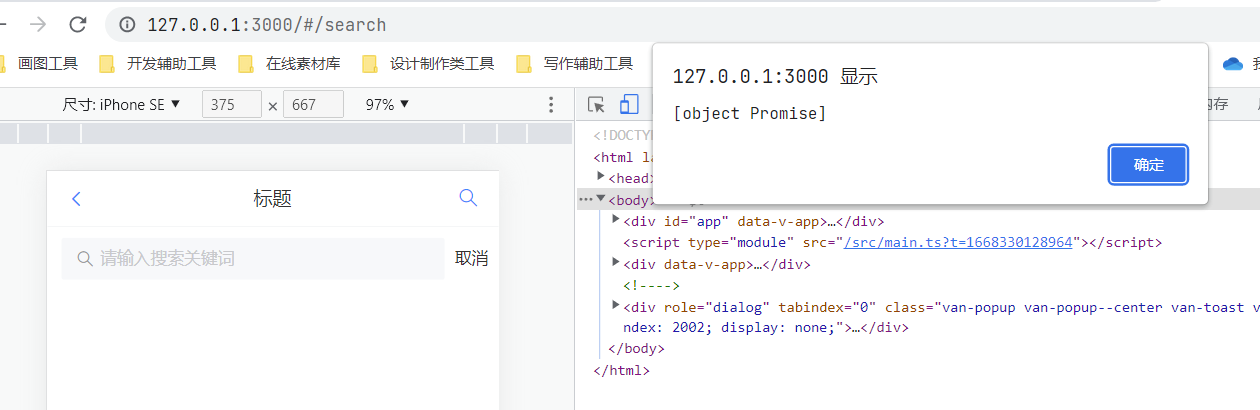Activate the inspect element picker tool

(597, 104)
